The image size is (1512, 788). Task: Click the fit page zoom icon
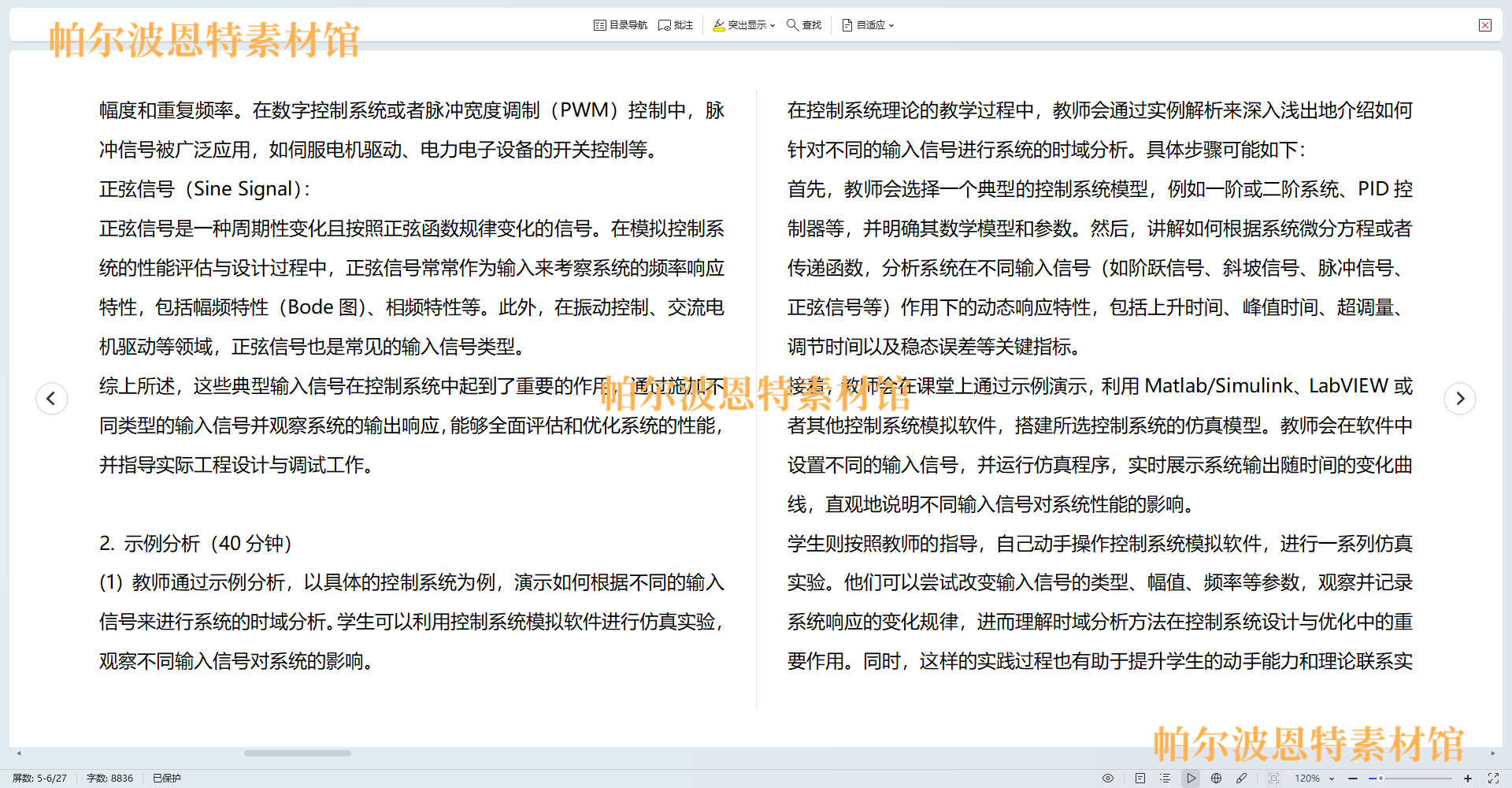coord(1273,778)
